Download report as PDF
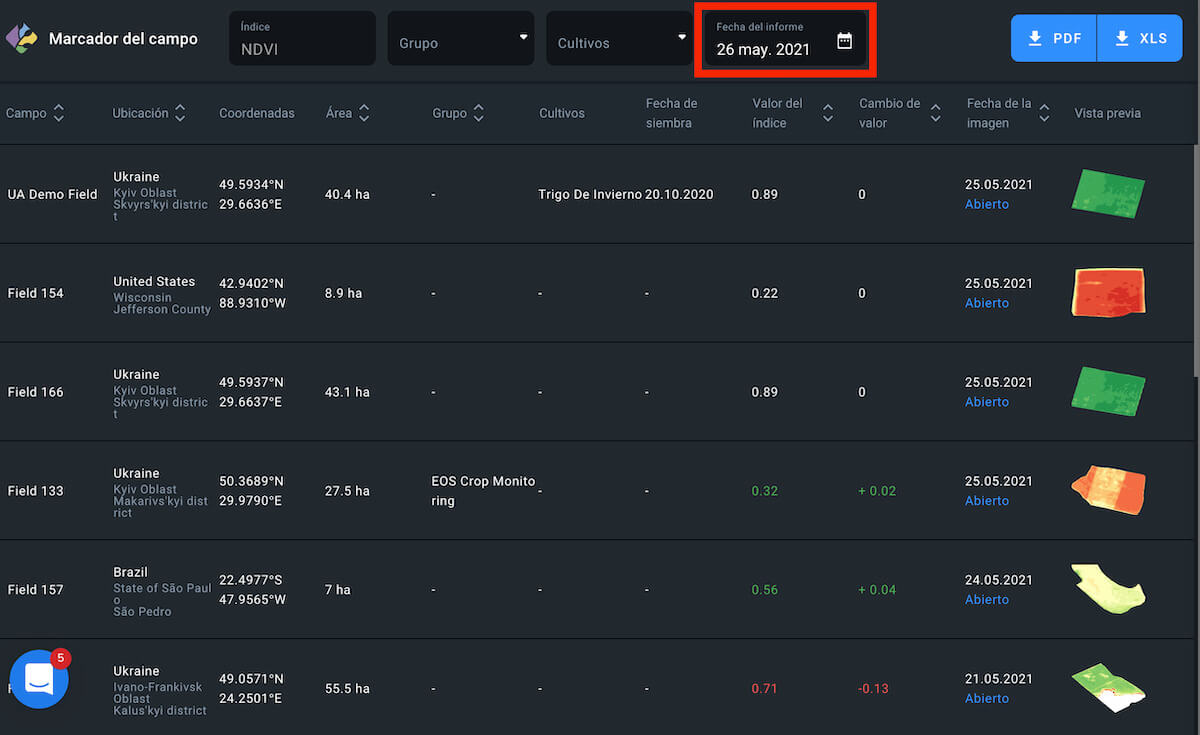The image size is (1200, 735). click(x=1054, y=39)
